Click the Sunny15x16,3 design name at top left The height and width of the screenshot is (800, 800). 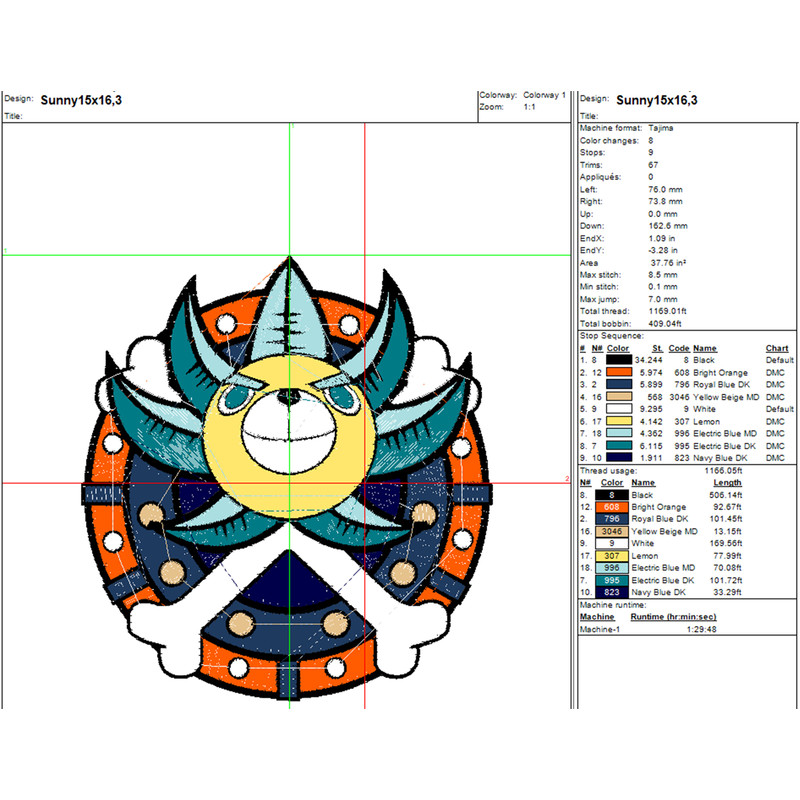point(81,99)
